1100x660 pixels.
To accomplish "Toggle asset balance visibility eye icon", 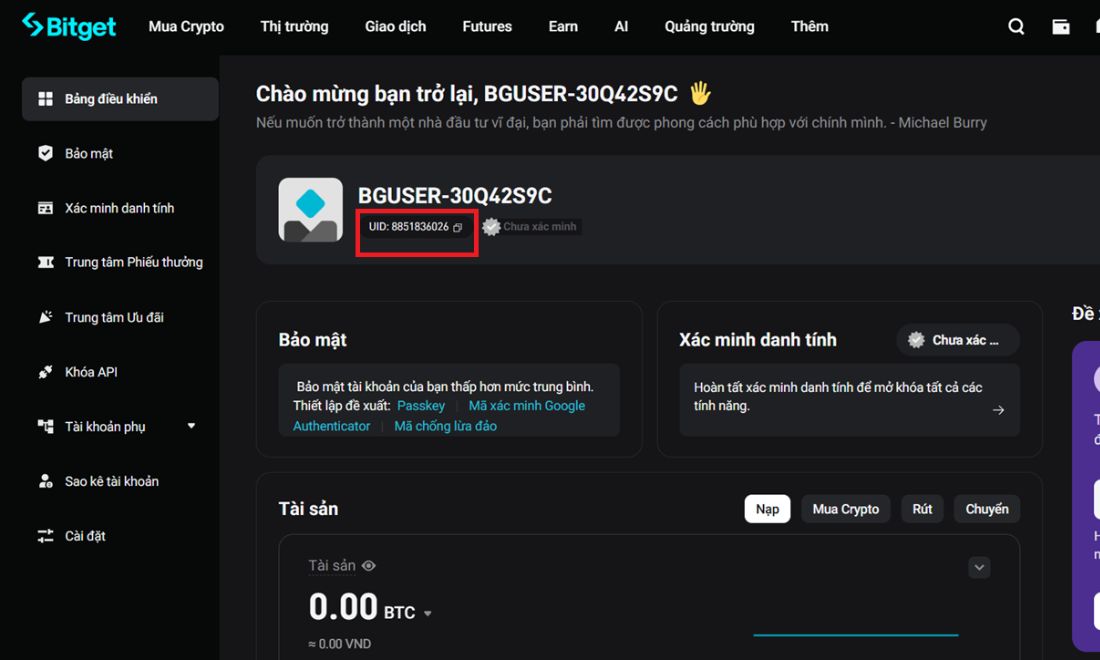I will (x=369, y=565).
